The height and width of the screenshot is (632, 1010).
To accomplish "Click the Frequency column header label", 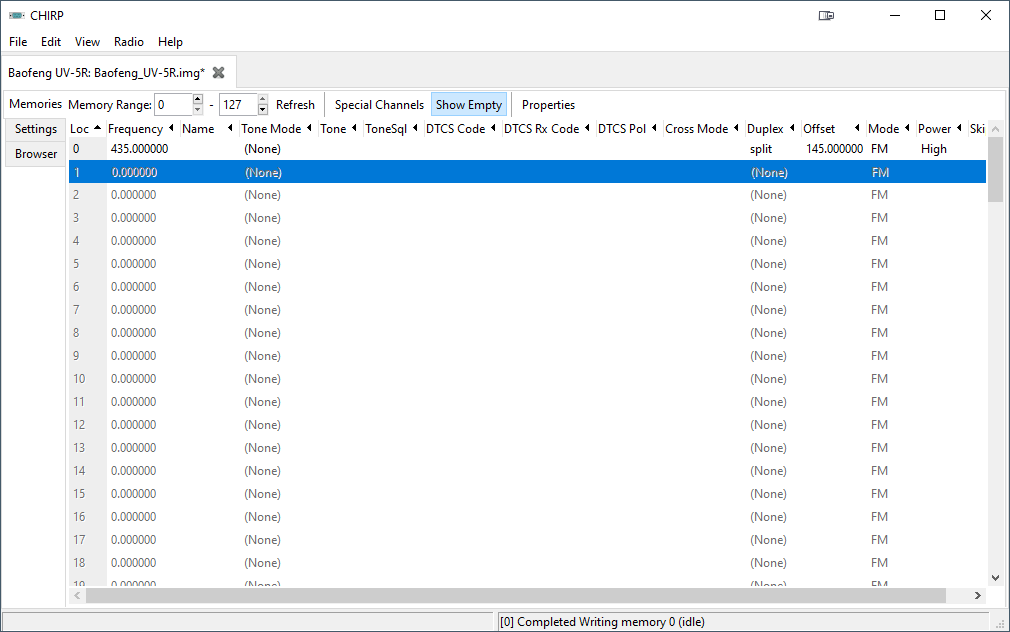I will (x=135, y=128).
